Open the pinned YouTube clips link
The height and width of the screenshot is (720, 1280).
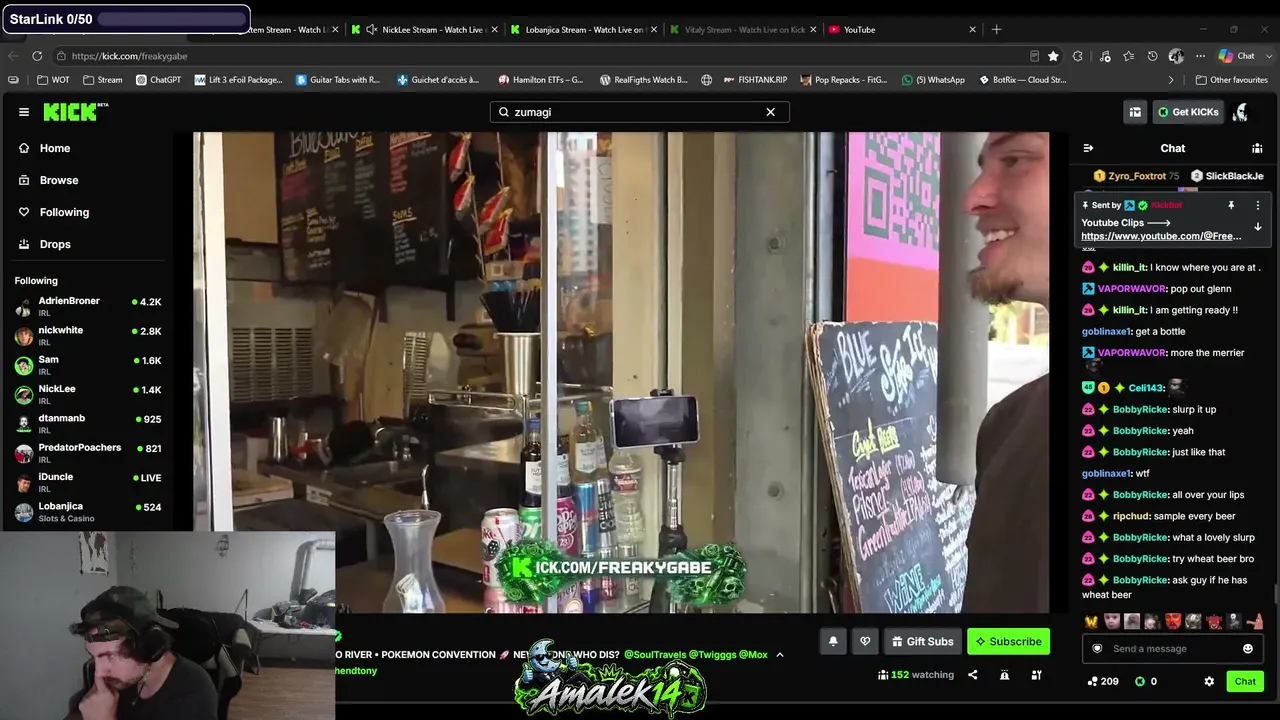pyautogui.click(x=1161, y=236)
